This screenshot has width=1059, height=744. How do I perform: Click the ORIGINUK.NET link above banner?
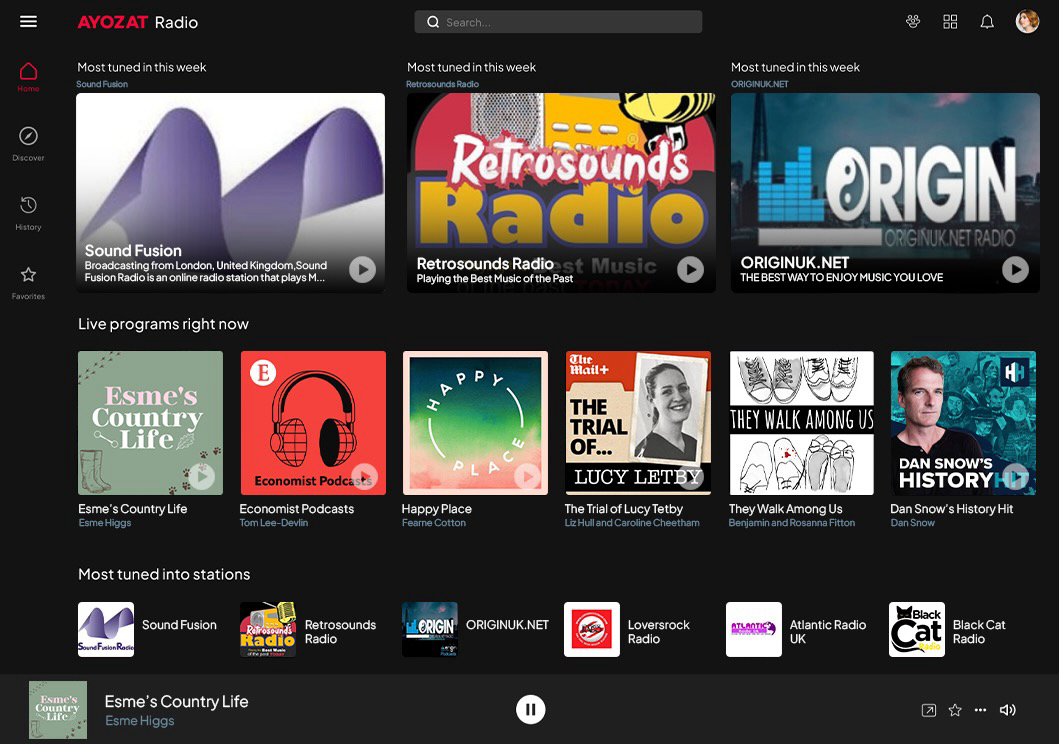tap(760, 84)
